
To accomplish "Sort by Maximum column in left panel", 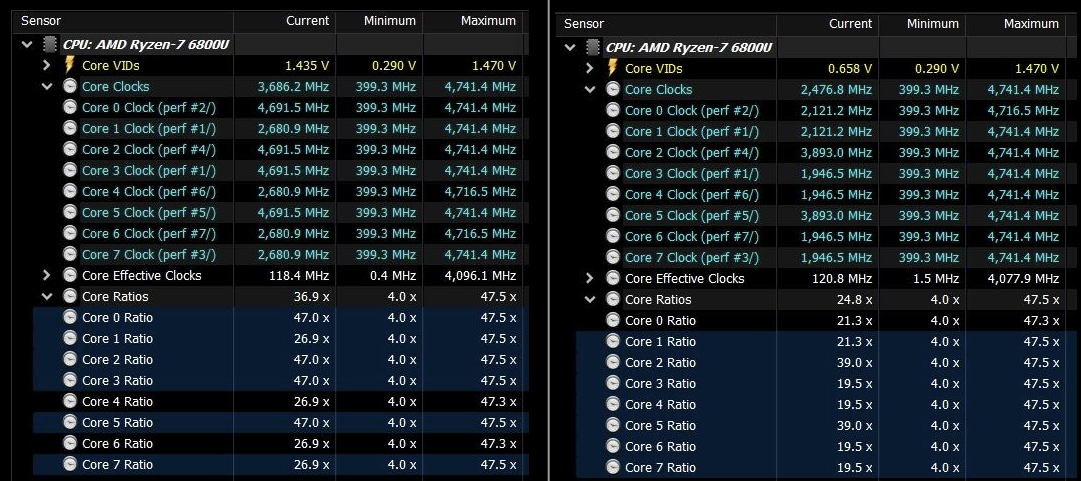I will click(x=472, y=21).
